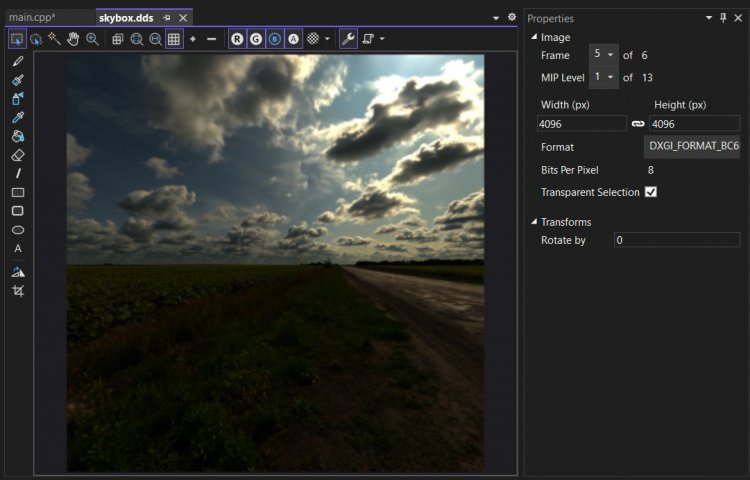Pick the Eraser tool
750x480 pixels.
point(18,155)
